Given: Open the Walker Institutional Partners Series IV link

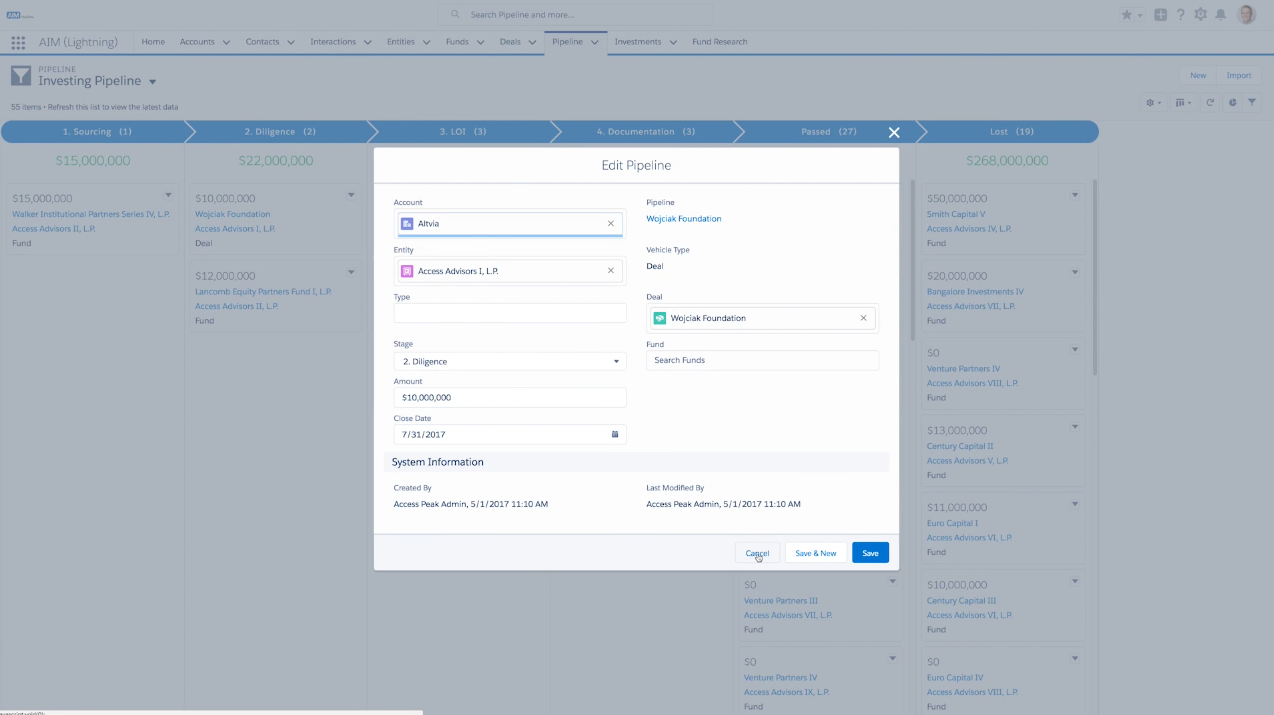Looking at the screenshot, I should pyautogui.click(x=91, y=214).
